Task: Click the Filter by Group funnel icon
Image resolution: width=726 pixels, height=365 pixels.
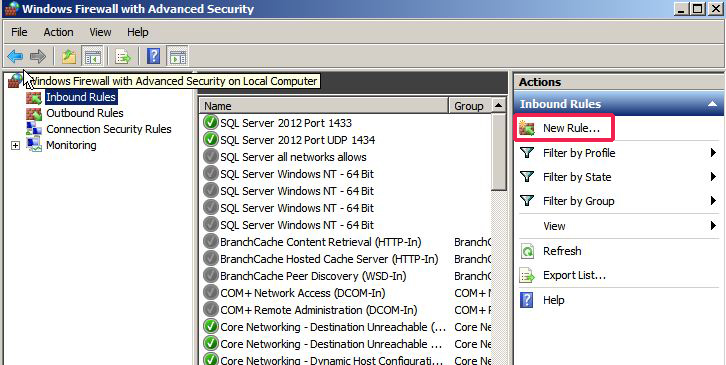Action: click(527, 201)
